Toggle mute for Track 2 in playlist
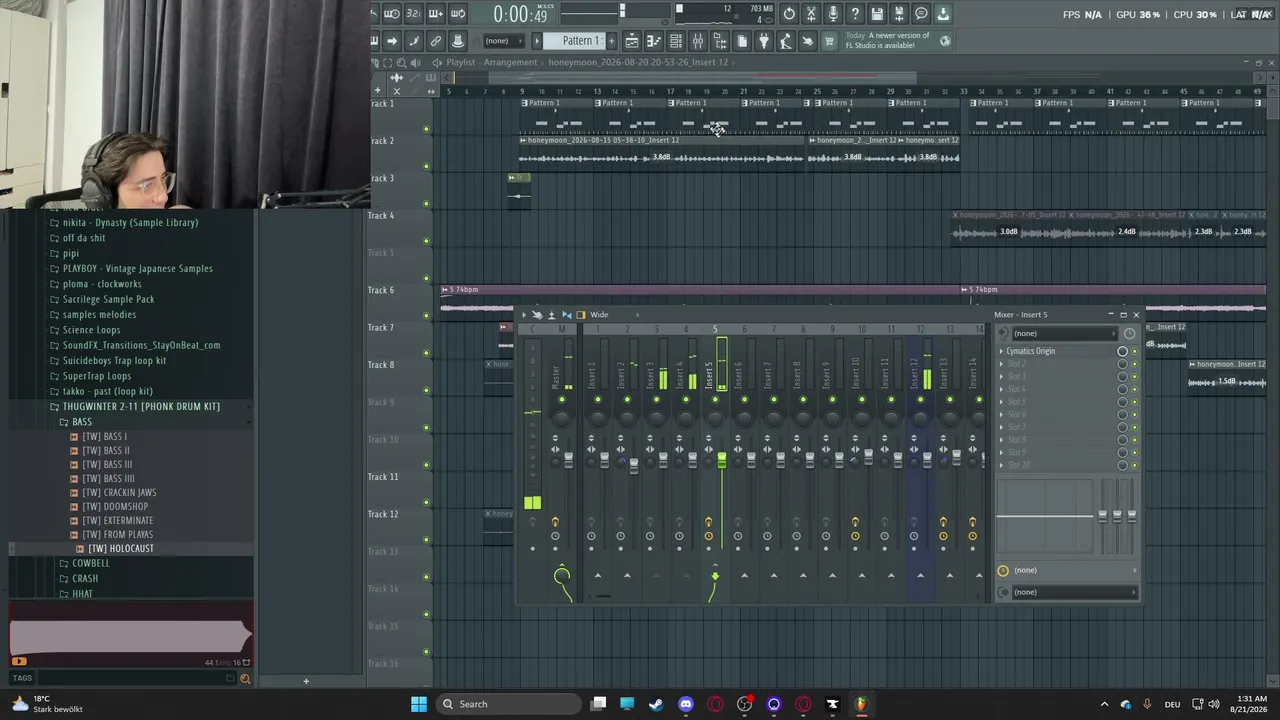This screenshot has width=1280, height=720. (x=426, y=166)
